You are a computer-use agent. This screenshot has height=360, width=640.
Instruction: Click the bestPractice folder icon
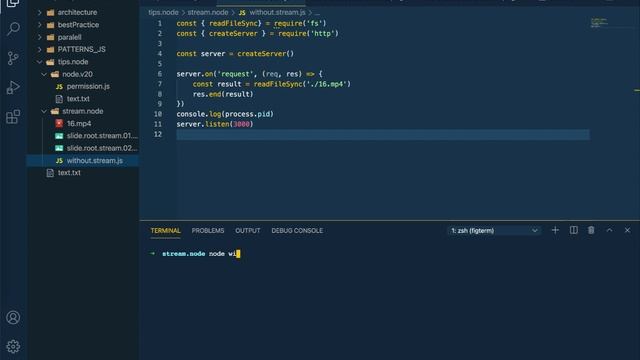tap(50, 25)
